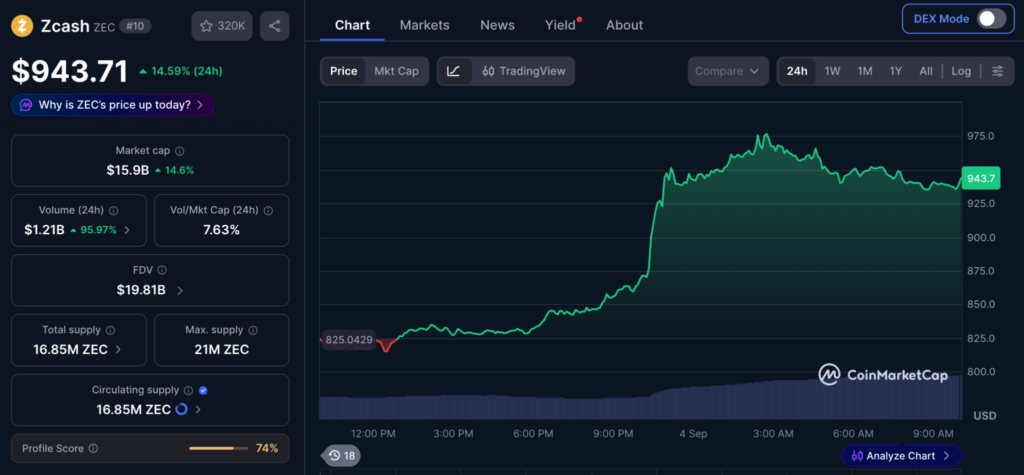This screenshot has width=1024, height=475.
Task: Click the Analyze Chart button
Action: coord(901,455)
